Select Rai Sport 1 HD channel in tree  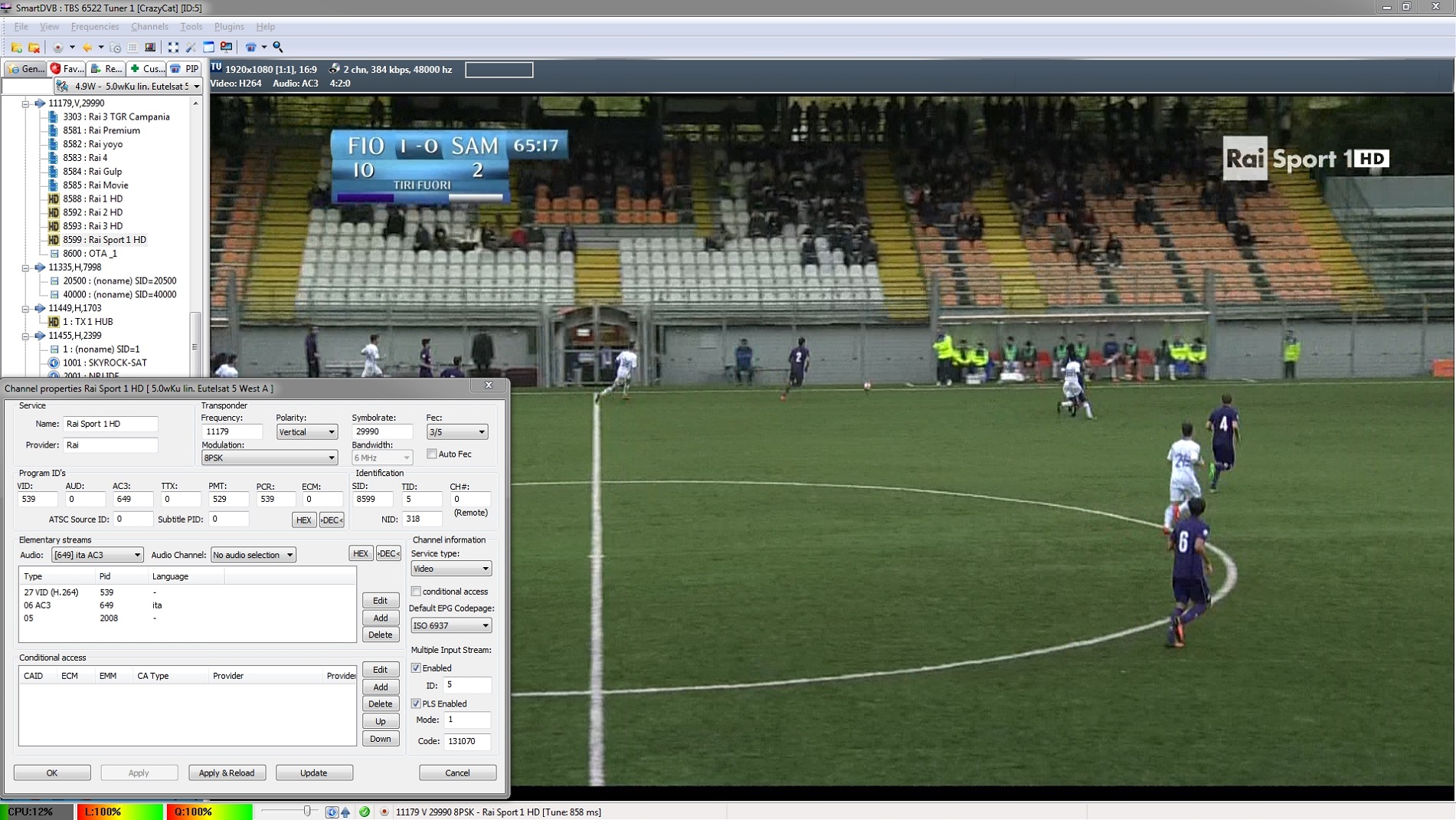pyautogui.click(x=104, y=240)
